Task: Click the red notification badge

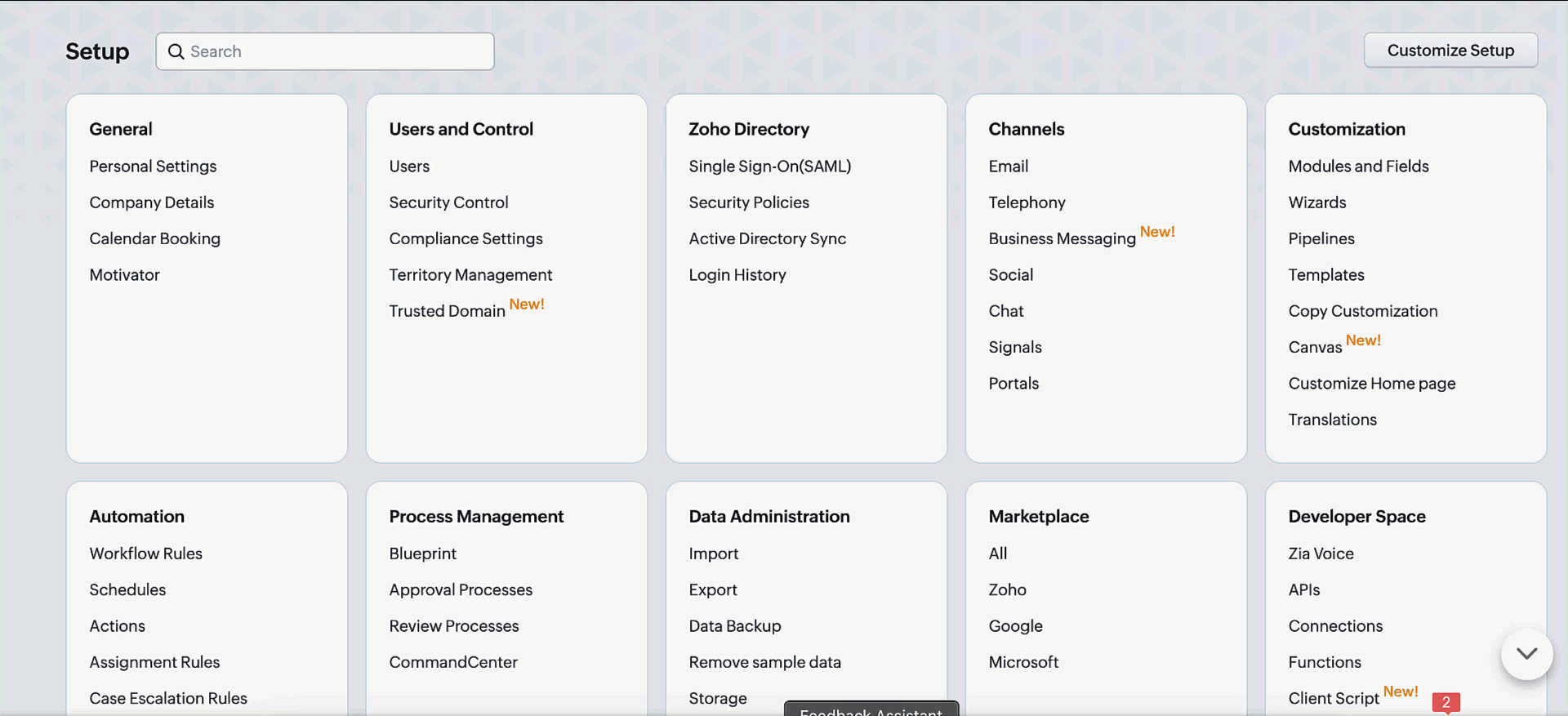Action: point(1445,702)
